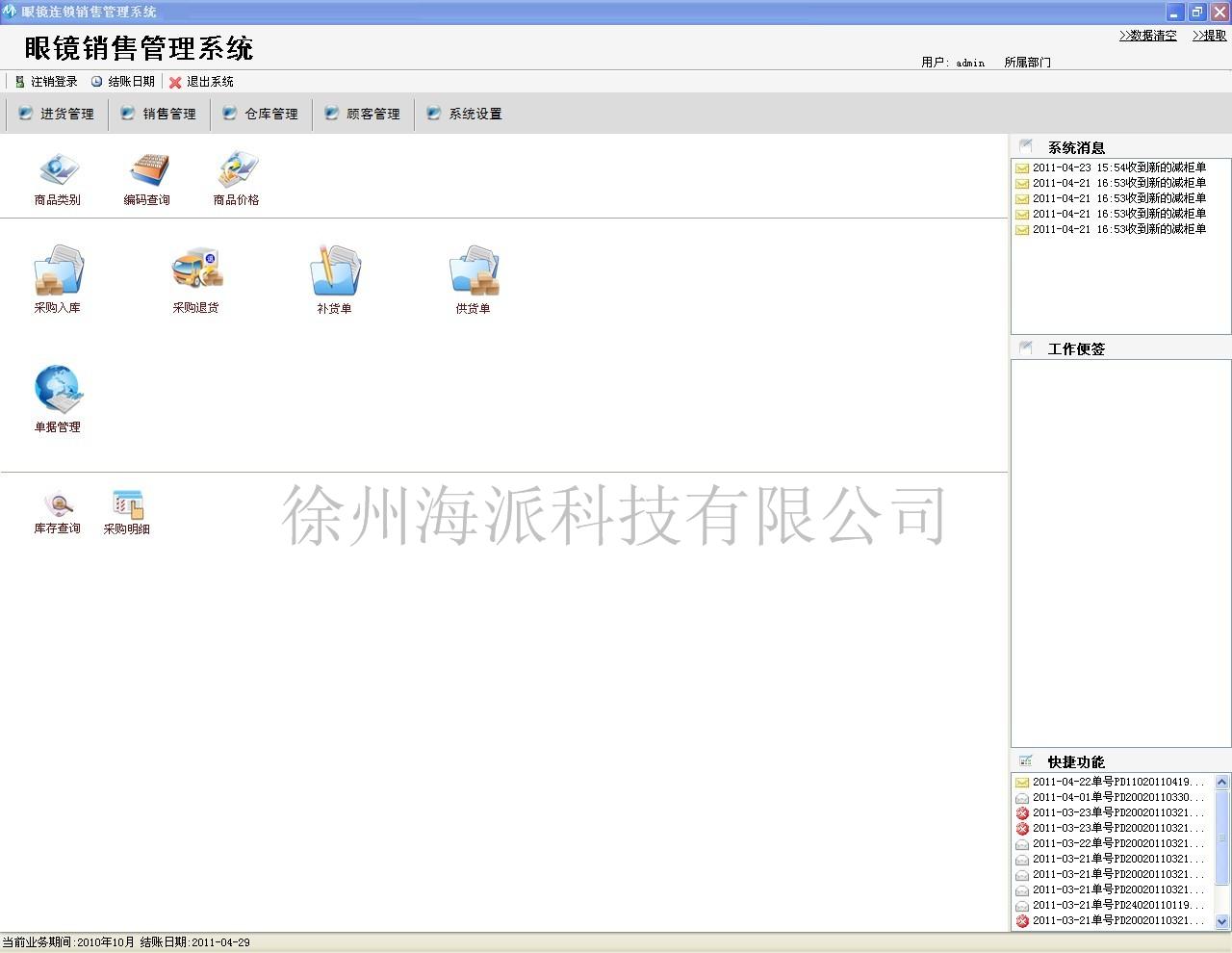The image size is (1232, 953).
Task: Switch to 销售管理 menu
Action: point(160,114)
